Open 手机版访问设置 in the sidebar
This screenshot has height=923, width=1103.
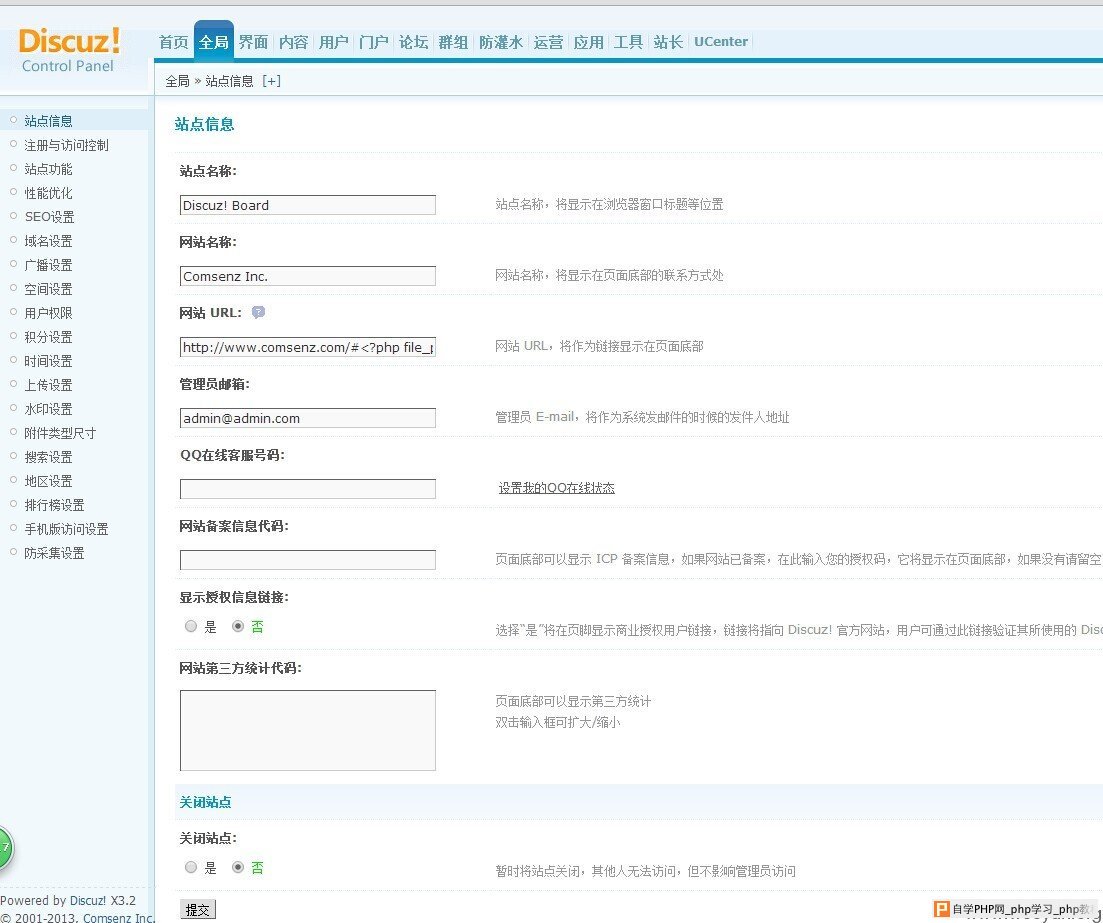(x=66, y=529)
